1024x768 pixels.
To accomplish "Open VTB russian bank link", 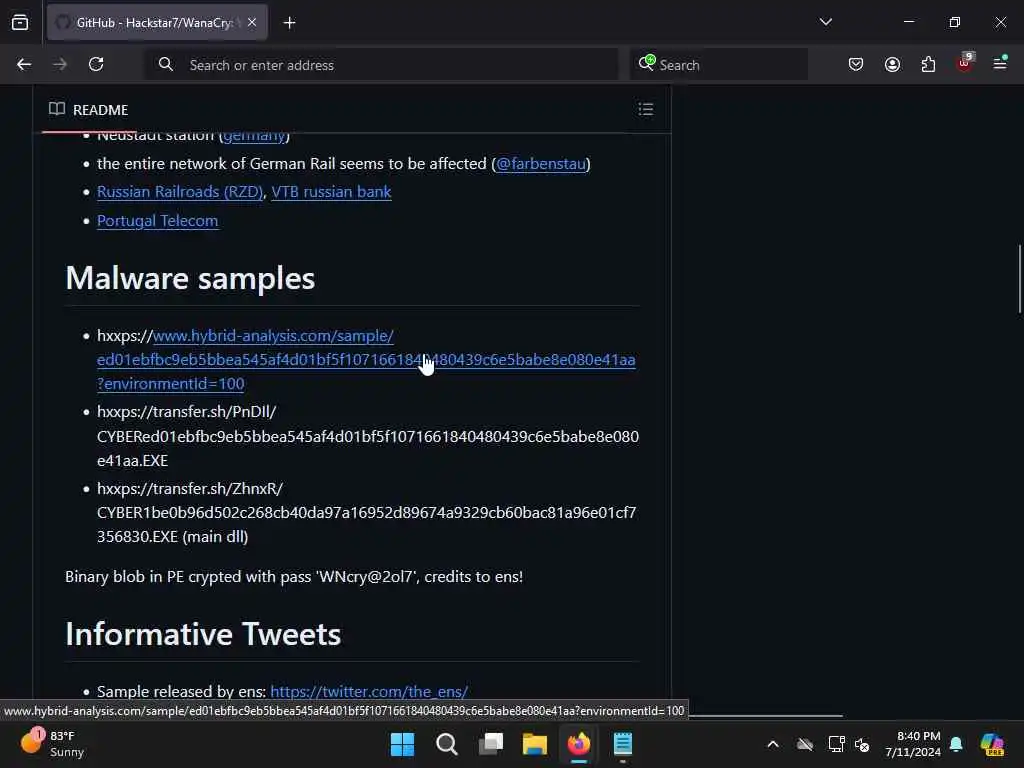I will (x=331, y=192).
